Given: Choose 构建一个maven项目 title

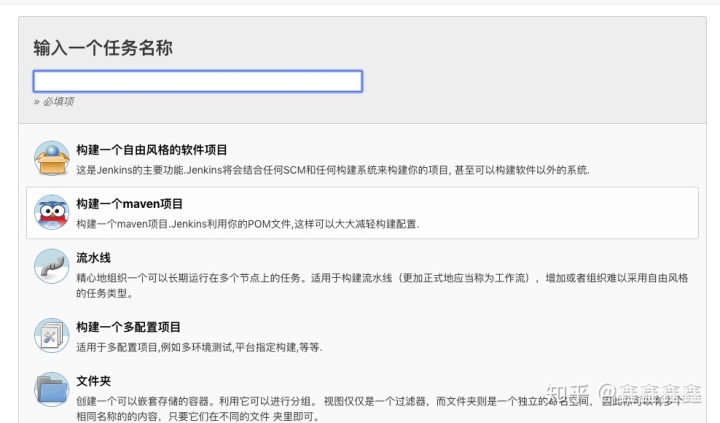Looking at the screenshot, I should tap(129, 203).
